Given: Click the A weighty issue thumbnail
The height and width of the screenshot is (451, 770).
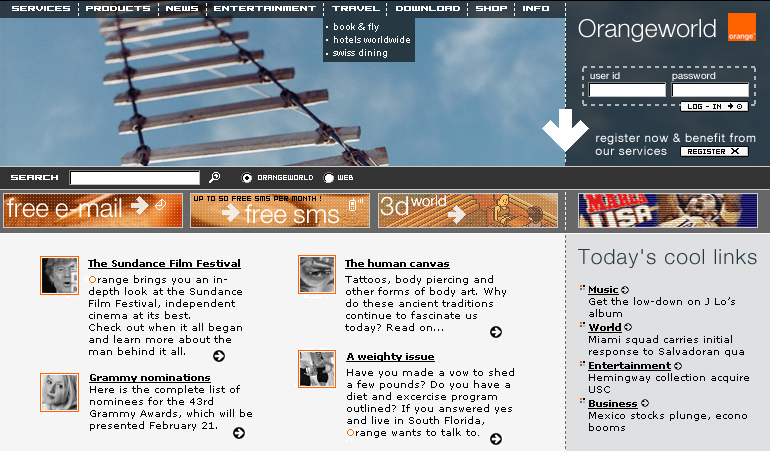Looking at the screenshot, I should pyautogui.click(x=317, y=368).
